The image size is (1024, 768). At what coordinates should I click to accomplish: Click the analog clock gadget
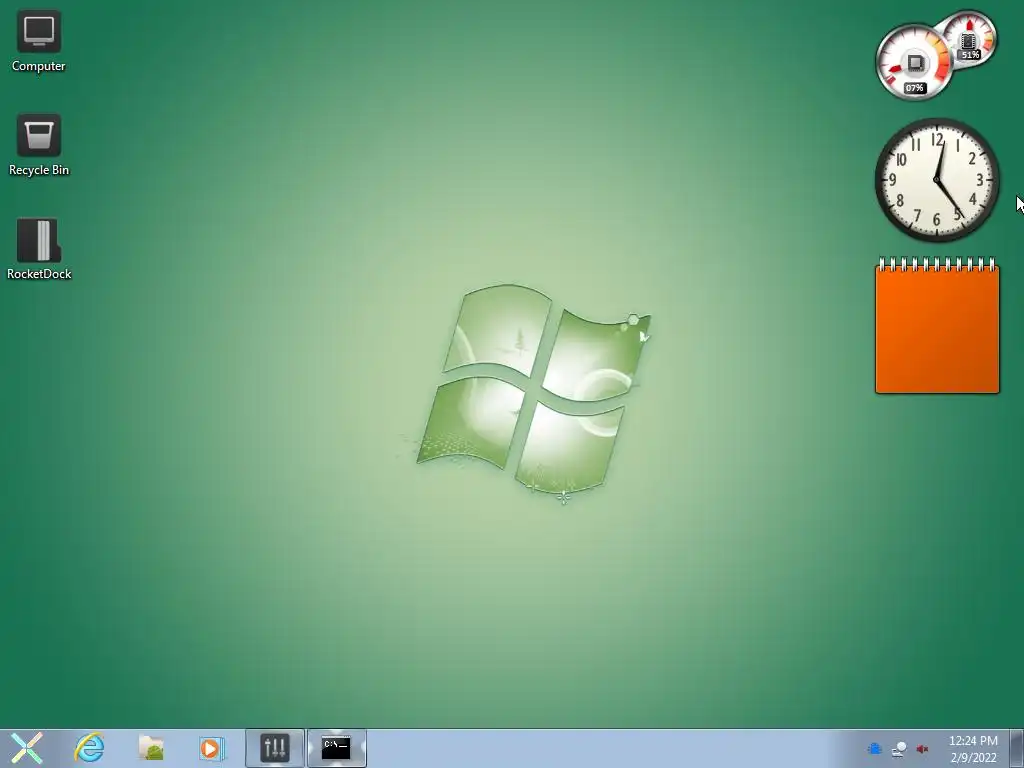pos(936,180)
